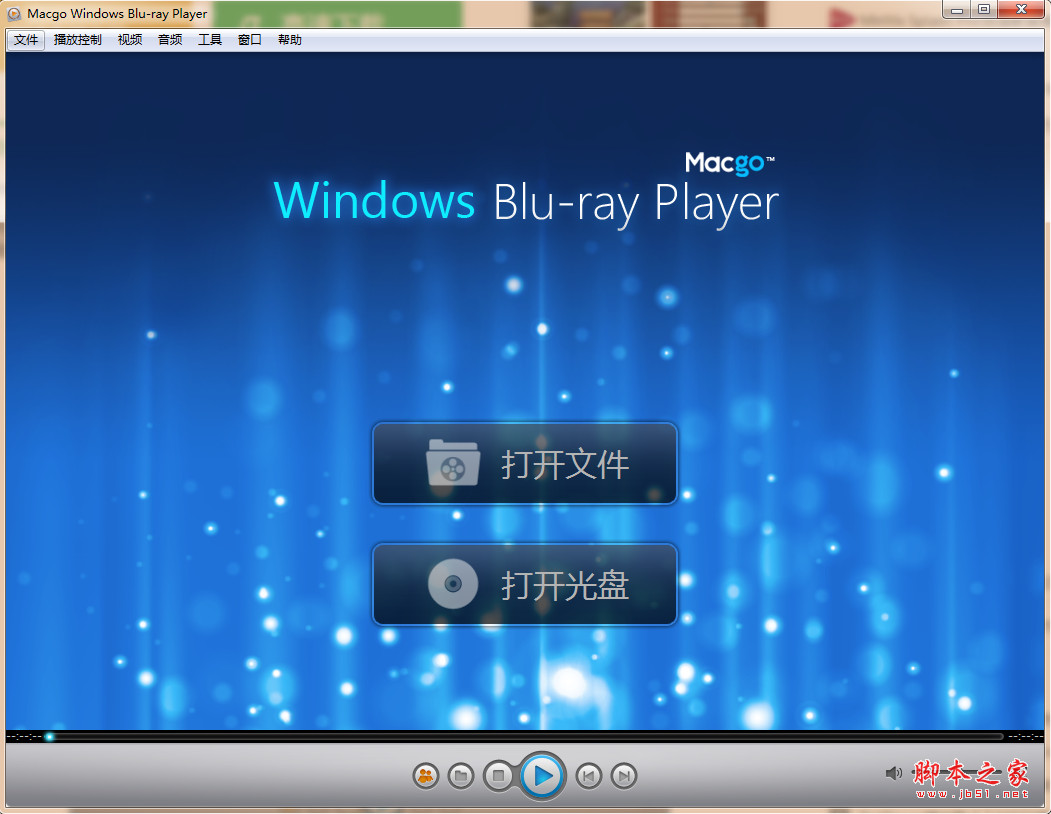Image resolution: width=1051 pixels, height=814 pixels.
Task: Click the speaker volume icon
Action: point(895,772)
